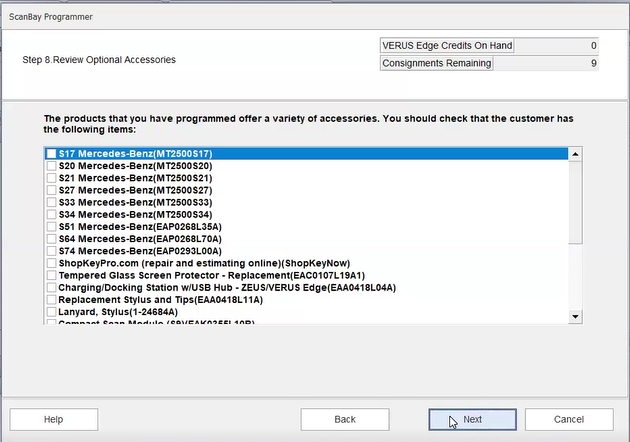Check the S17 Mercedes-Benz(MT2500S17) checkbox

51,154
